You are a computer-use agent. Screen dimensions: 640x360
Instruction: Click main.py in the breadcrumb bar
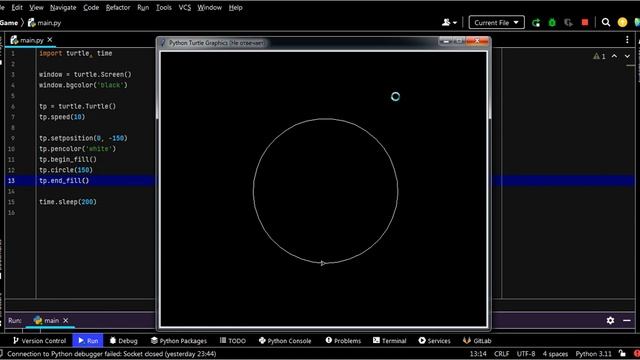tap(44, 23)
